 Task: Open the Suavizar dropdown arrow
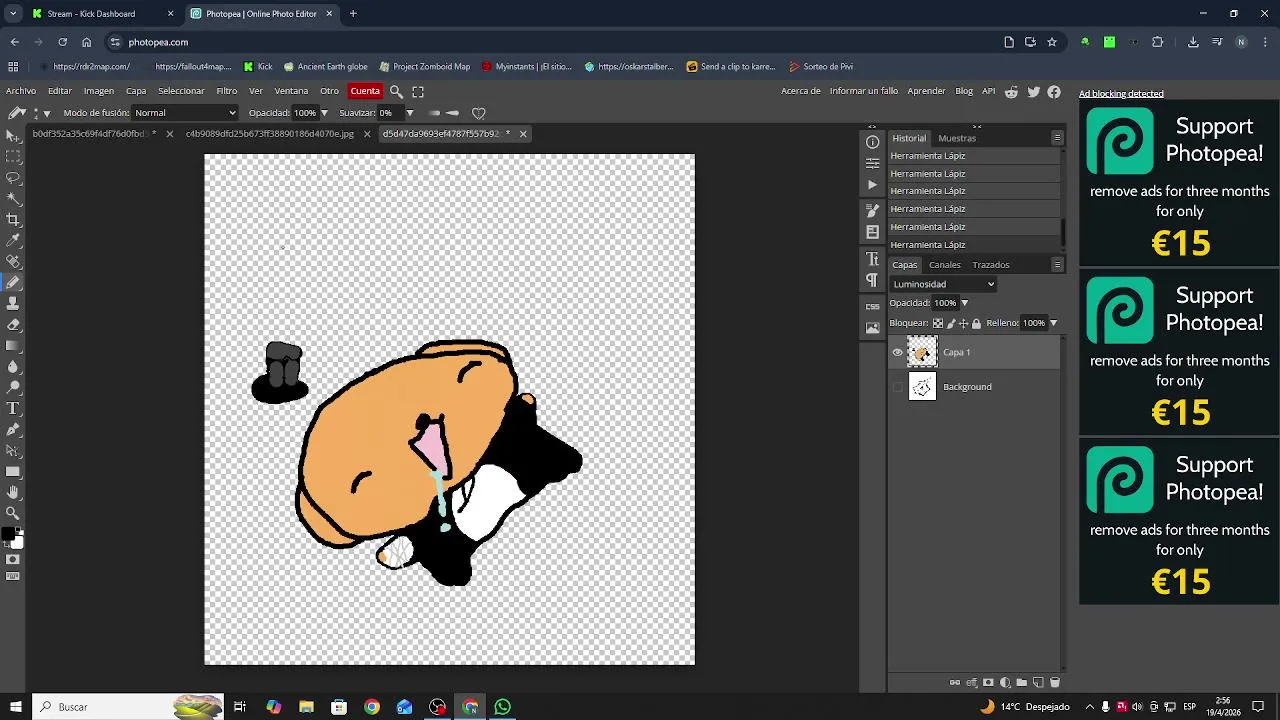(x=409, y=113)
